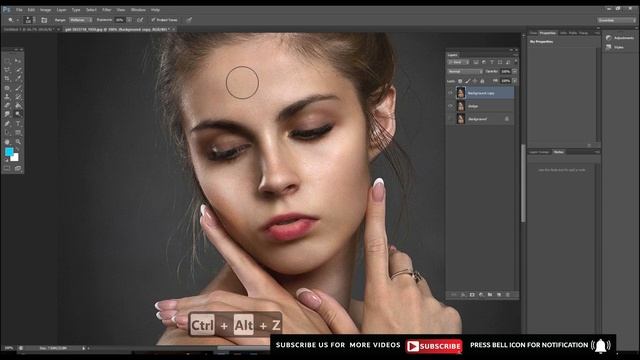This screenshot has height=360, width=640.
Task: Select the Lasso tool
Action: (7, 69)
